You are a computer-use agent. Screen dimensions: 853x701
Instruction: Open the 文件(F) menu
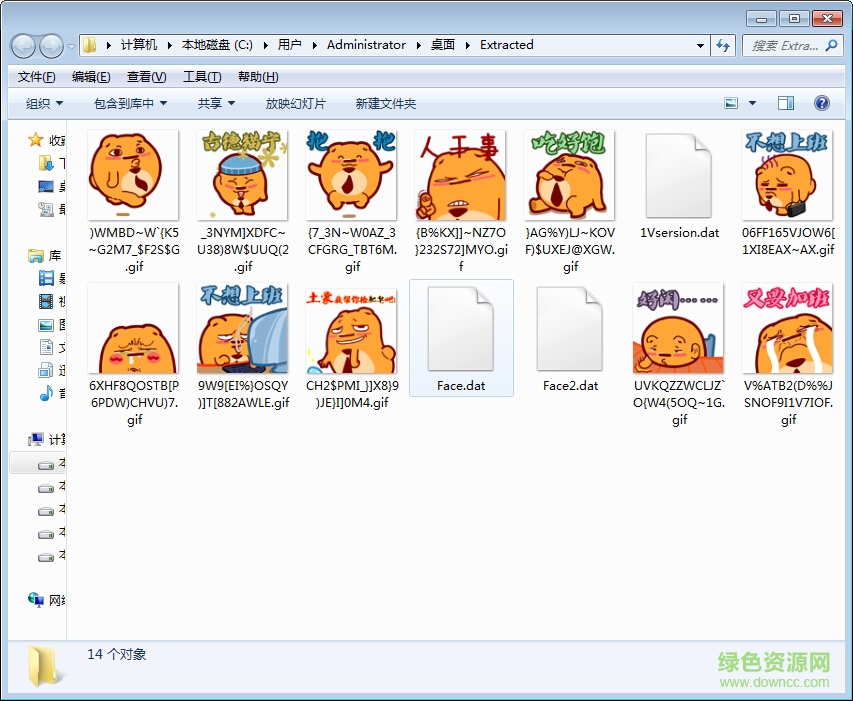(37, 77)
